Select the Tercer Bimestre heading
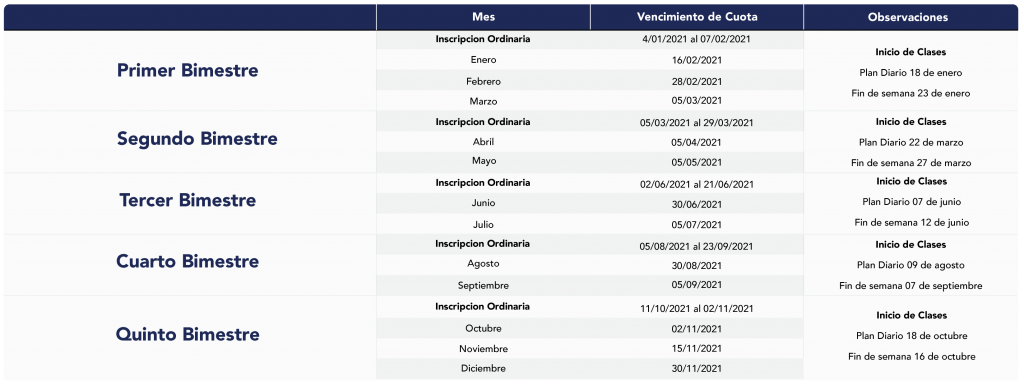This screenshot has width=1024, height=385. [x=187, y=200]
